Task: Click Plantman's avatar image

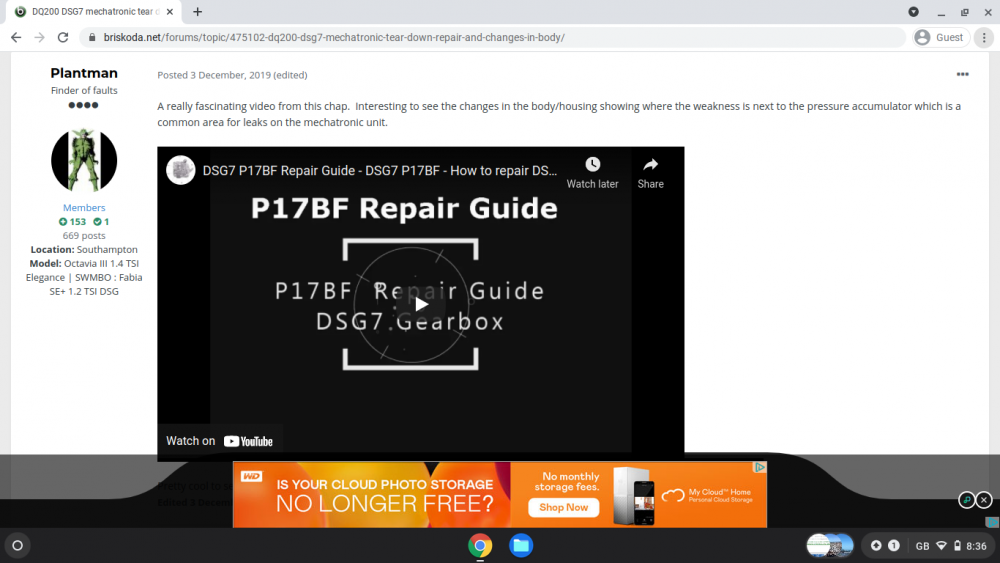Action: click(84, 160)
